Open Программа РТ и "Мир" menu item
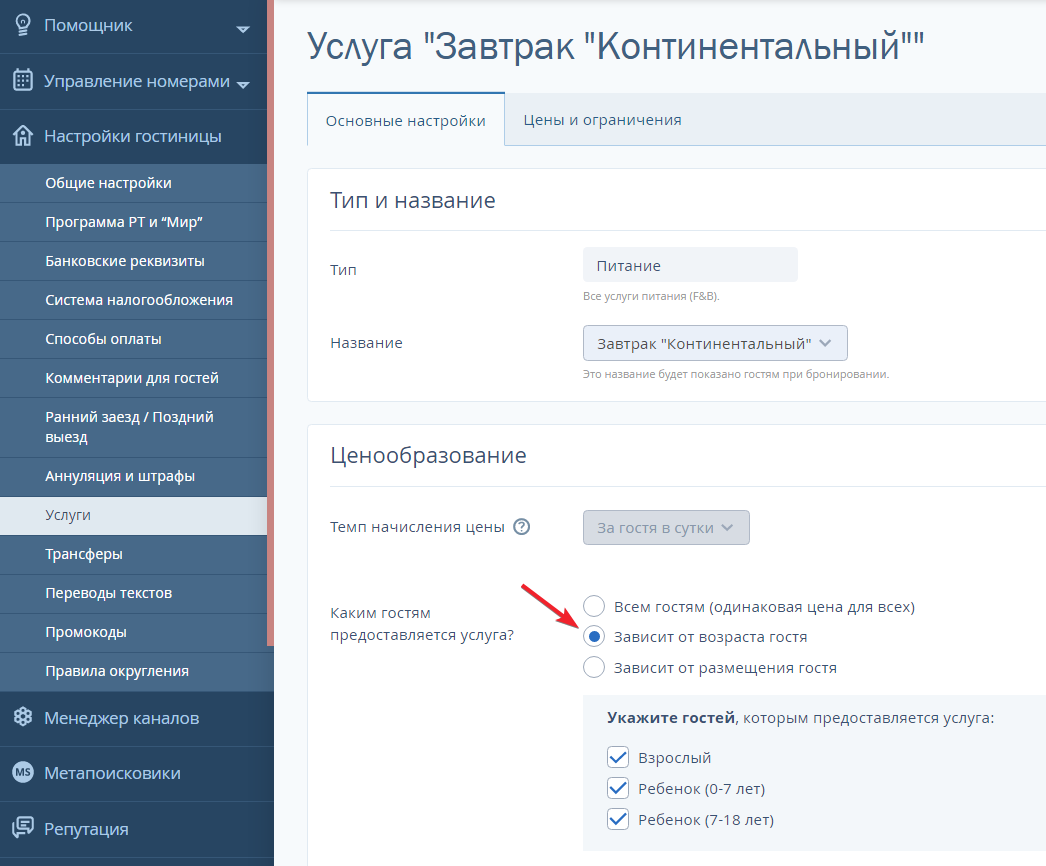 click(133, 222)
